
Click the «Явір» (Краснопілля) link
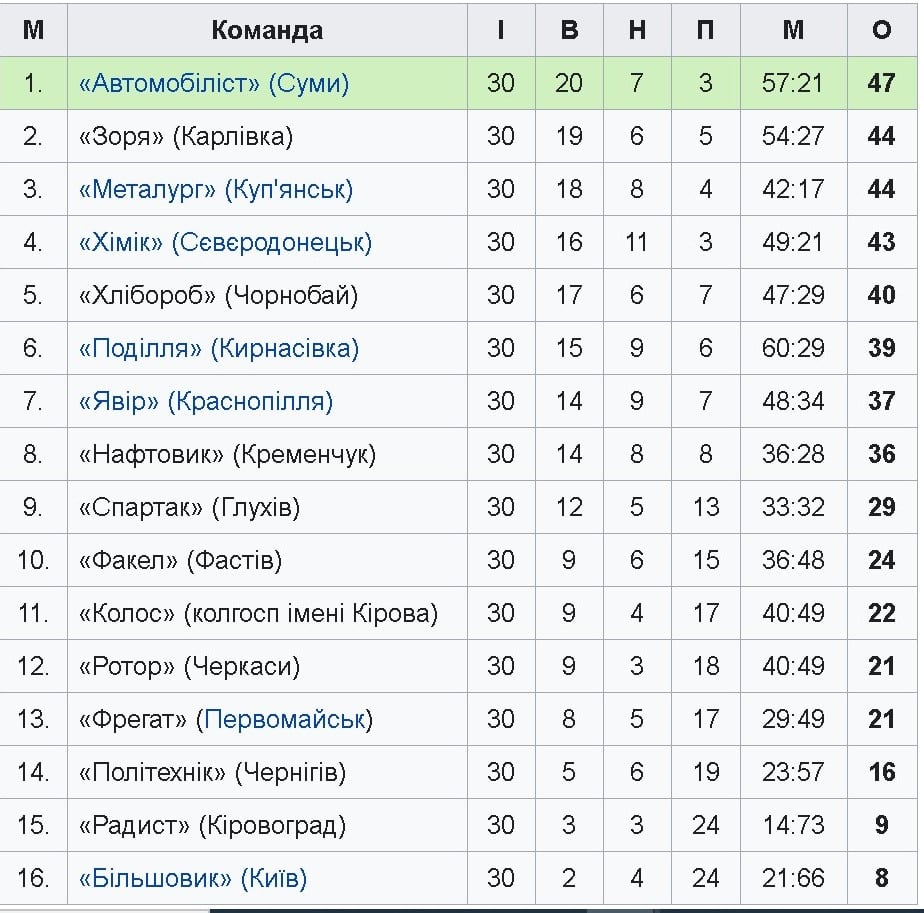[x=206, y=401]
